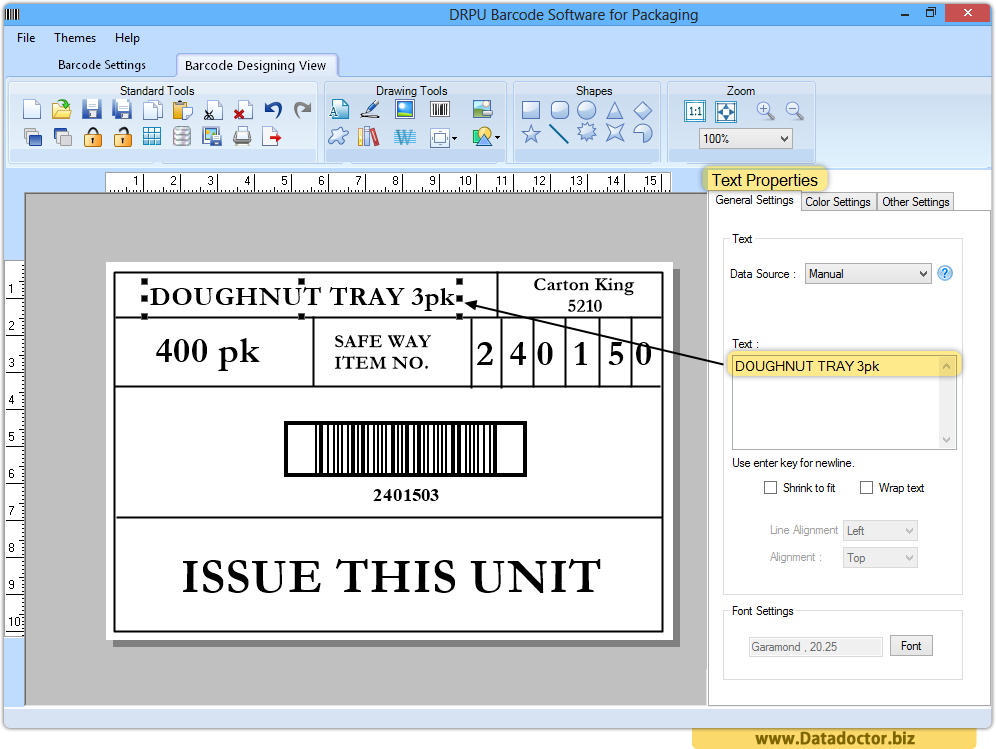The image size is (996, 749).
Task: Insert a barcode onto the label
Action: click(x=440, y=109)
